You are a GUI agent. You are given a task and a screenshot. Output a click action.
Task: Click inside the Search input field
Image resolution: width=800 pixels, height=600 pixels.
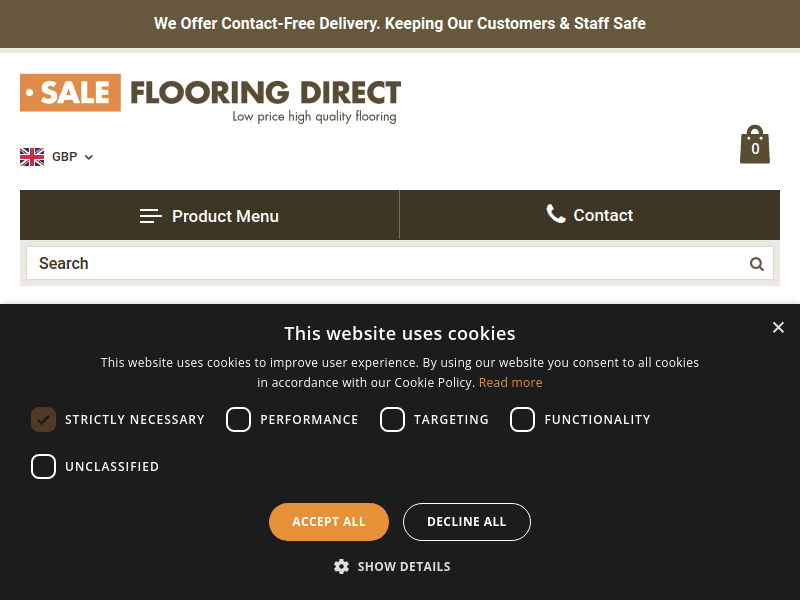300,263
